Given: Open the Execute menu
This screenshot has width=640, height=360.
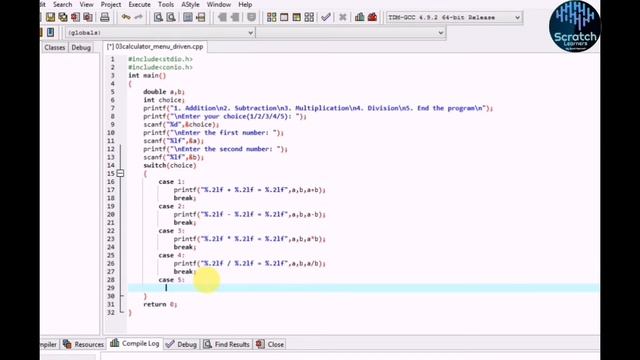Looking at the screenshot, I should pos(139,4).
